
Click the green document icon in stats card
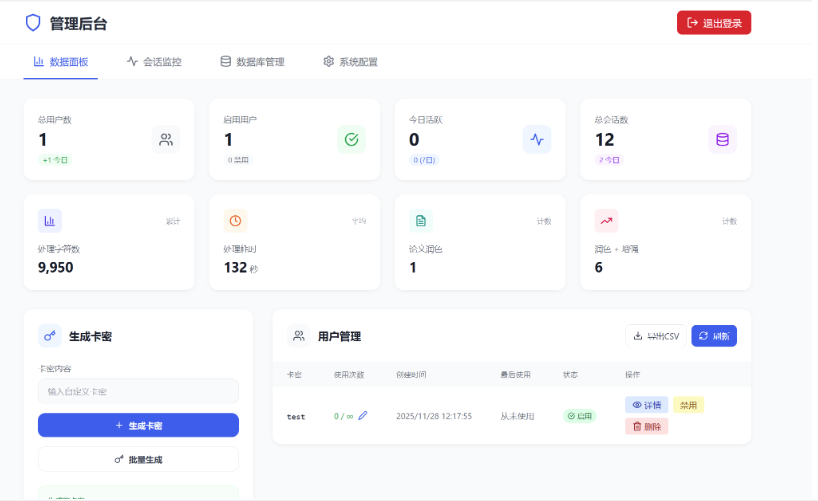pos(421,220)
